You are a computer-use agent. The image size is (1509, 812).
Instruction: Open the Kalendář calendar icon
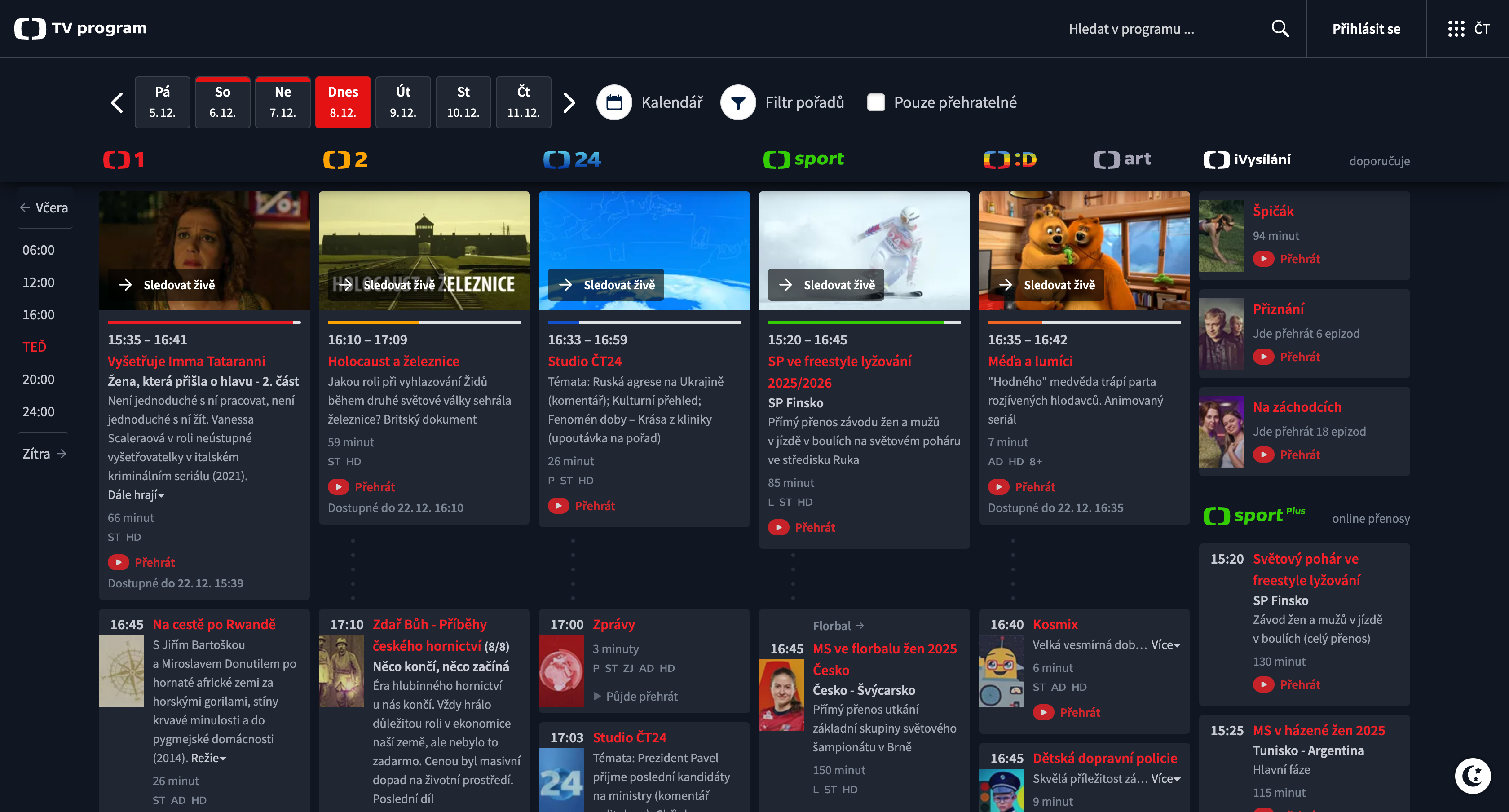tap(614, 102)
